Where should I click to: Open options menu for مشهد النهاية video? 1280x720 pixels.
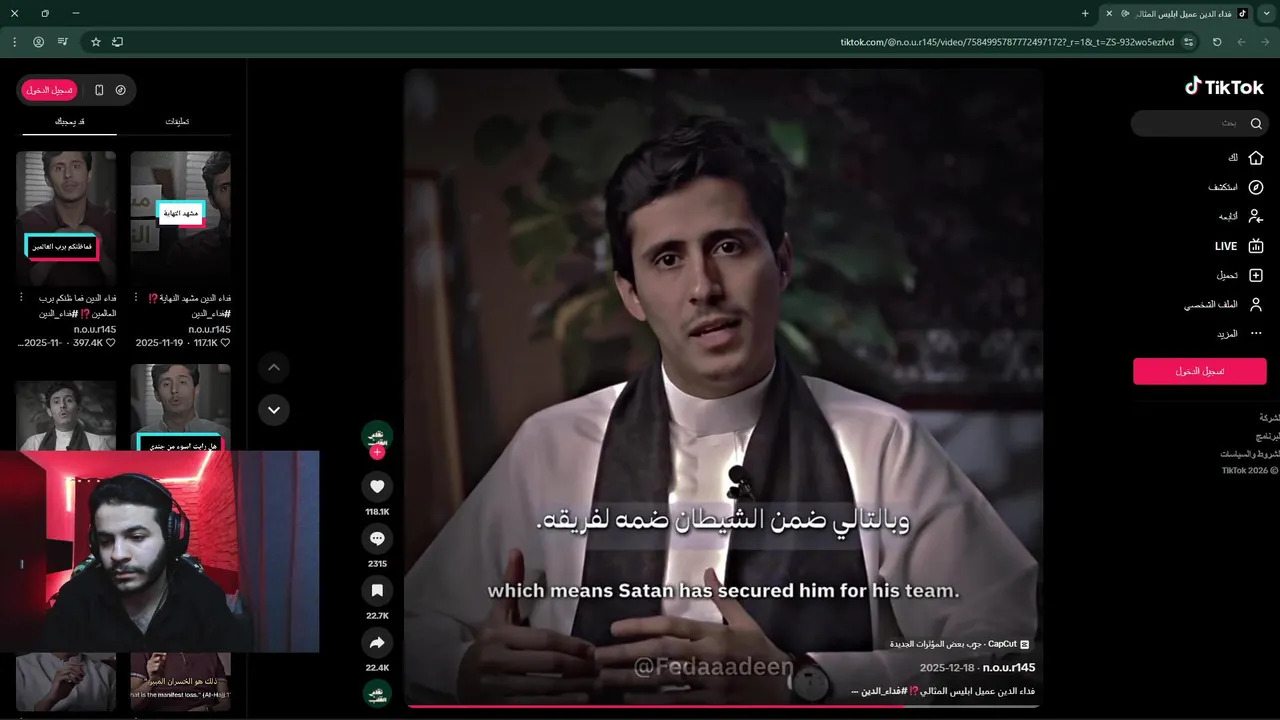click(x=137, y=298)
